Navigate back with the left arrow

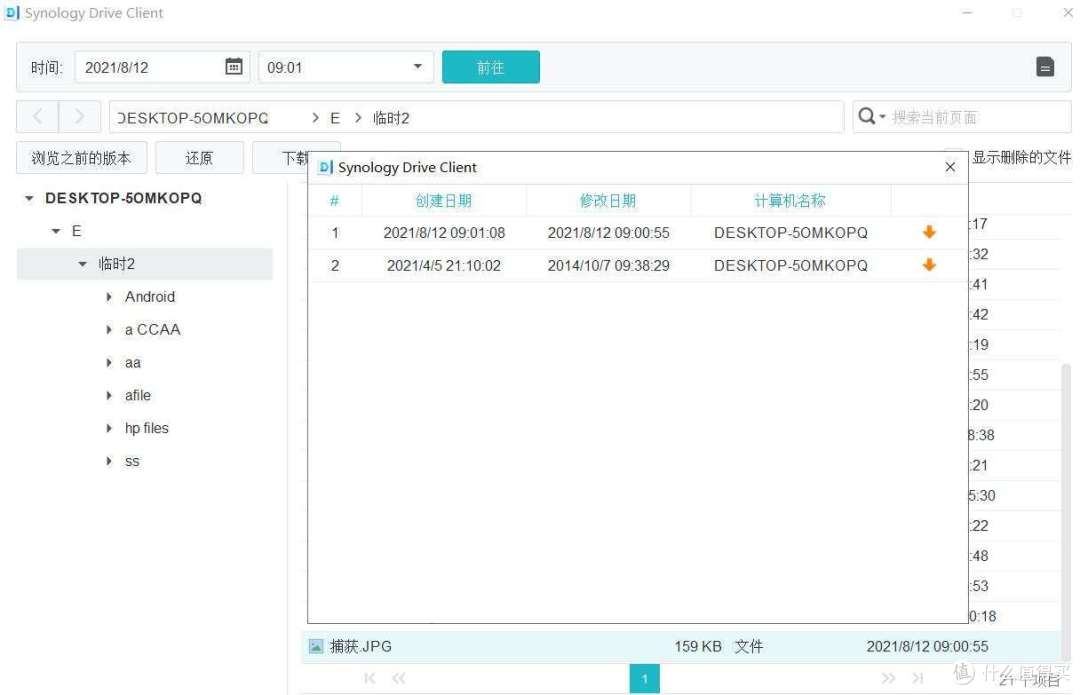click(x=38, y=116)
